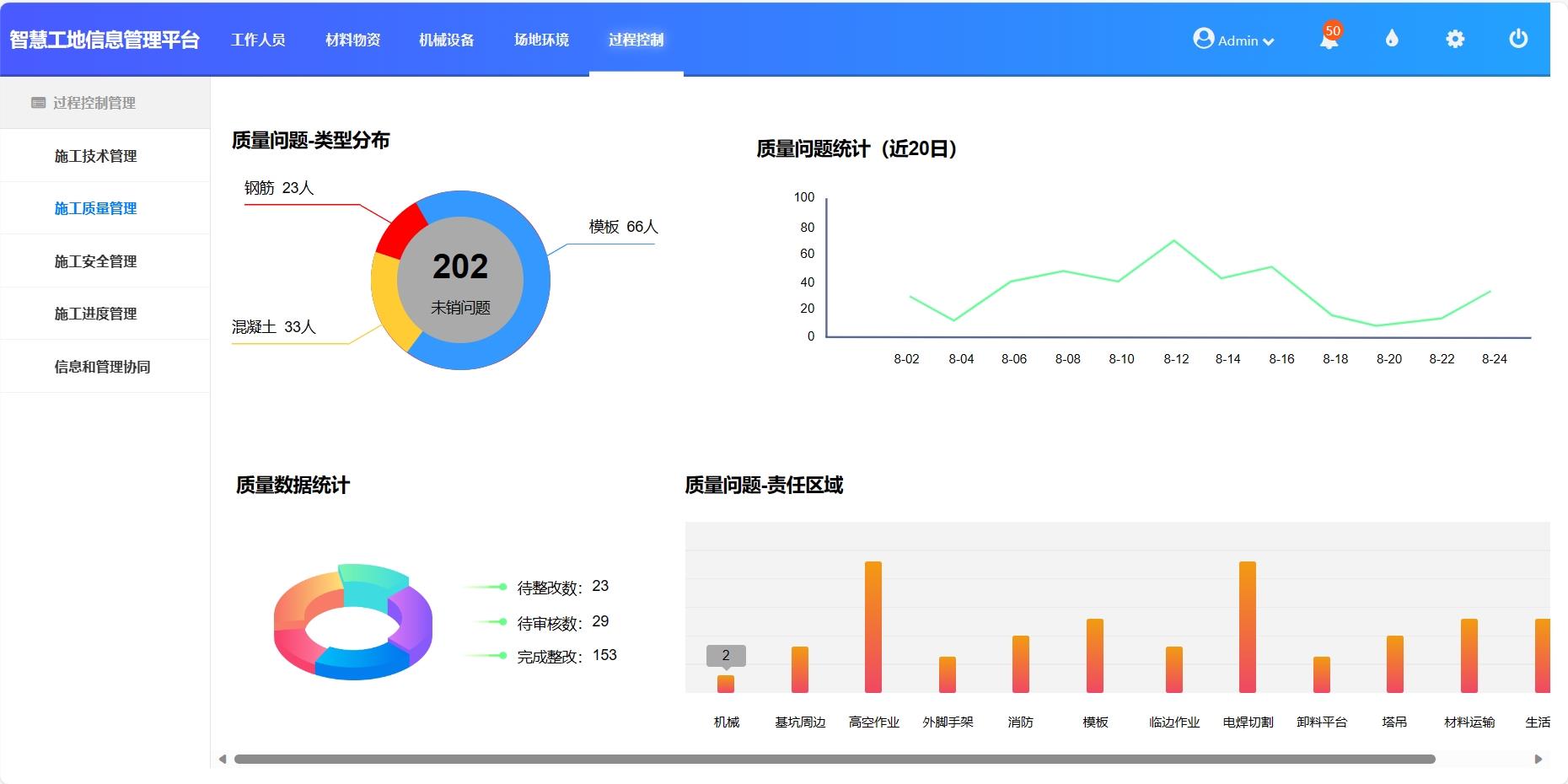Click the 过程控制管理 sidebar header icon
1568x784 pixels.
click(38, 103)
